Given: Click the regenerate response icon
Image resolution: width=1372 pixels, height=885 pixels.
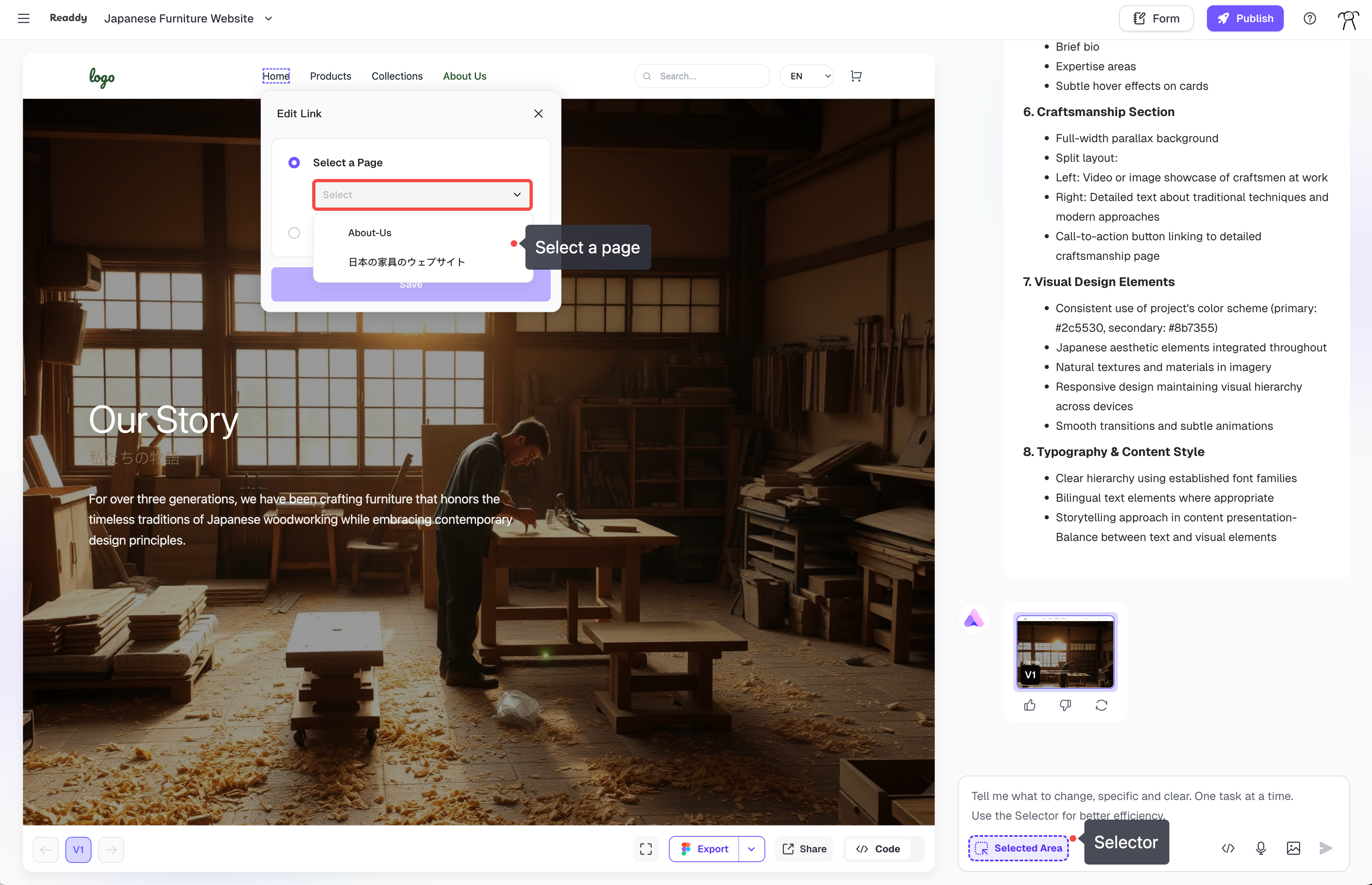Looking at the screenshot, I should pos(1101,705).
